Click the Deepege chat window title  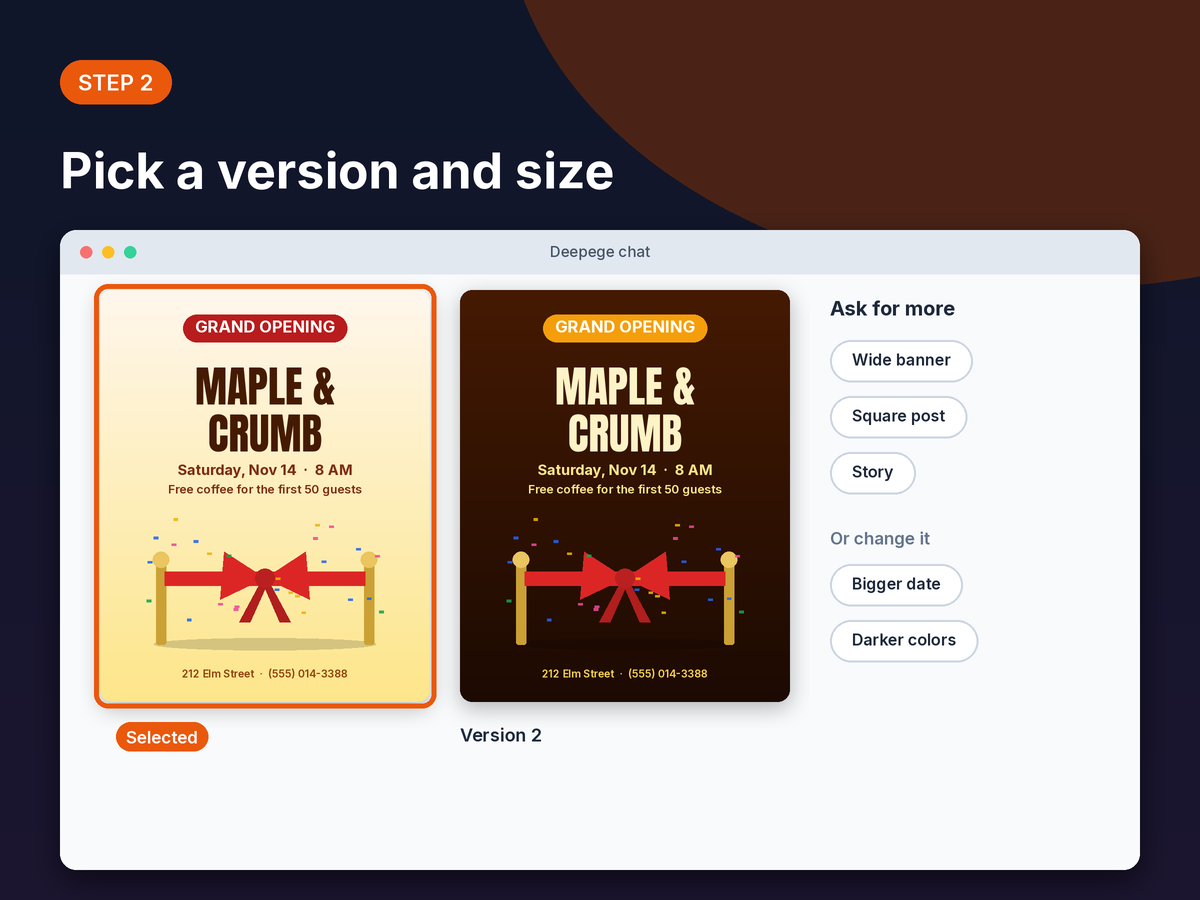(600, 252)
